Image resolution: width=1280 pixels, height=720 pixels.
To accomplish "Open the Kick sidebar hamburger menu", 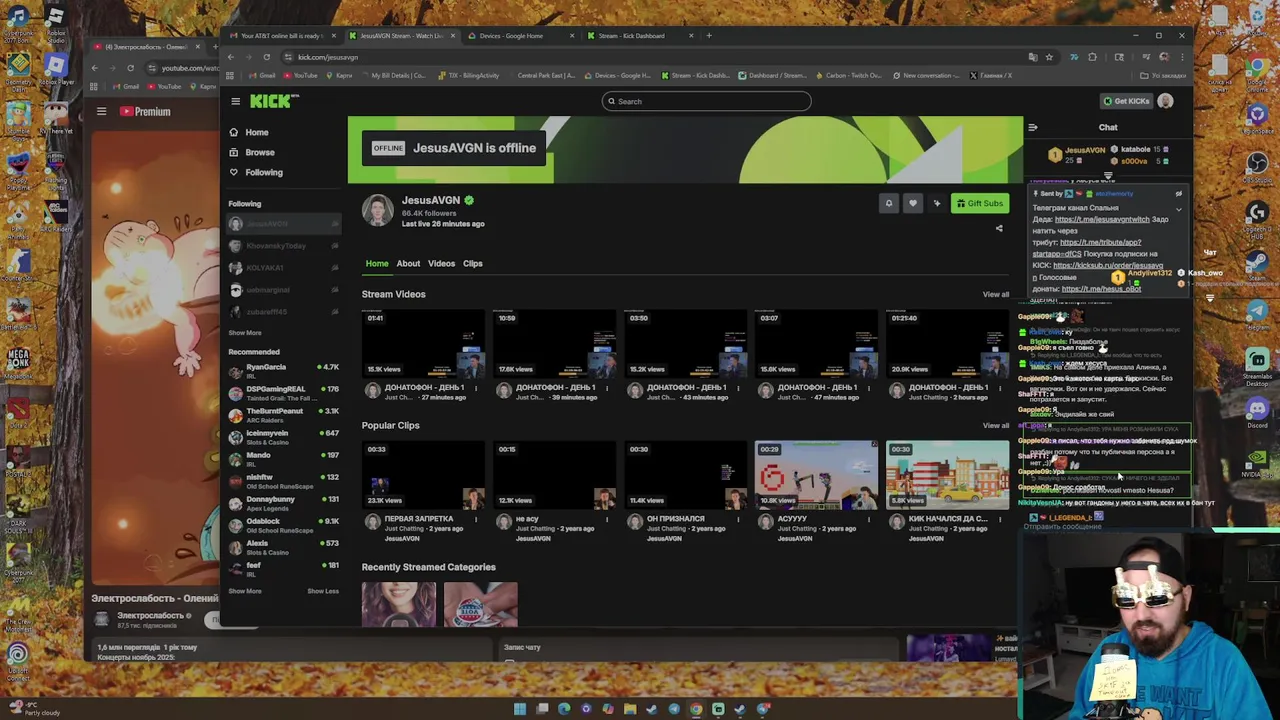I will point(236,101).
